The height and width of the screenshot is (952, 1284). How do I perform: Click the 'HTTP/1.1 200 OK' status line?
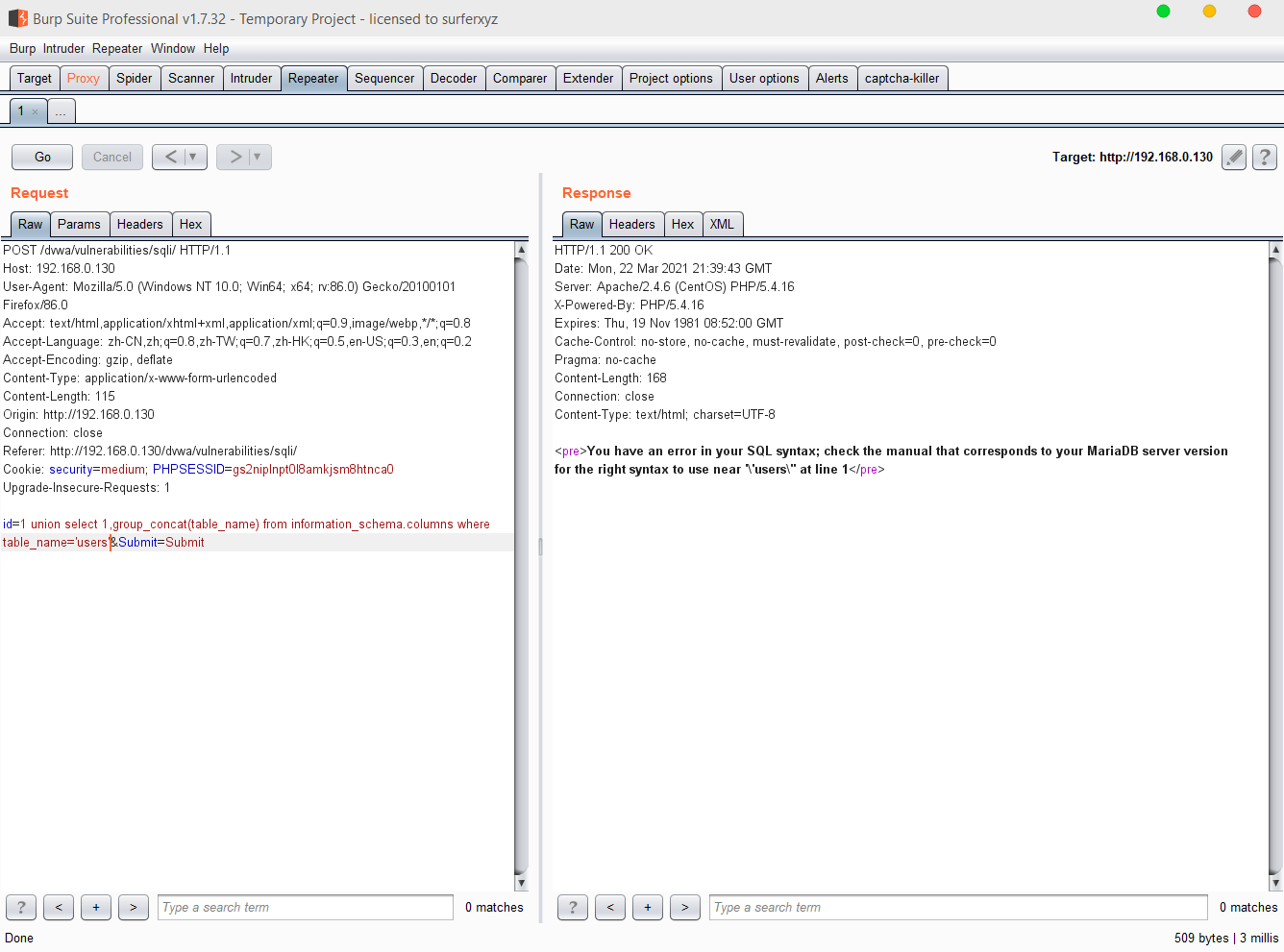tap(604, 251)
